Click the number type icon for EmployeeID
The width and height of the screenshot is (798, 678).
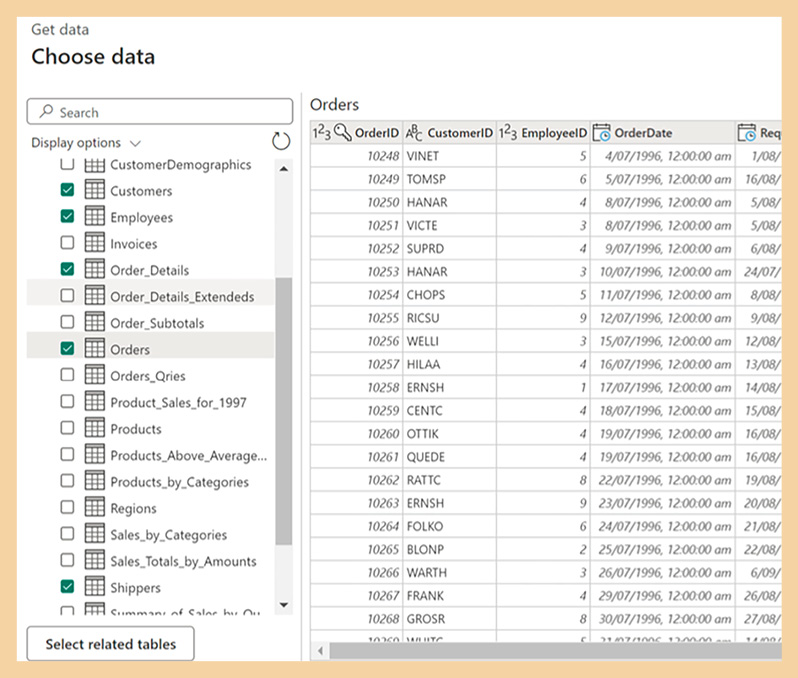[x=508, y=133]
